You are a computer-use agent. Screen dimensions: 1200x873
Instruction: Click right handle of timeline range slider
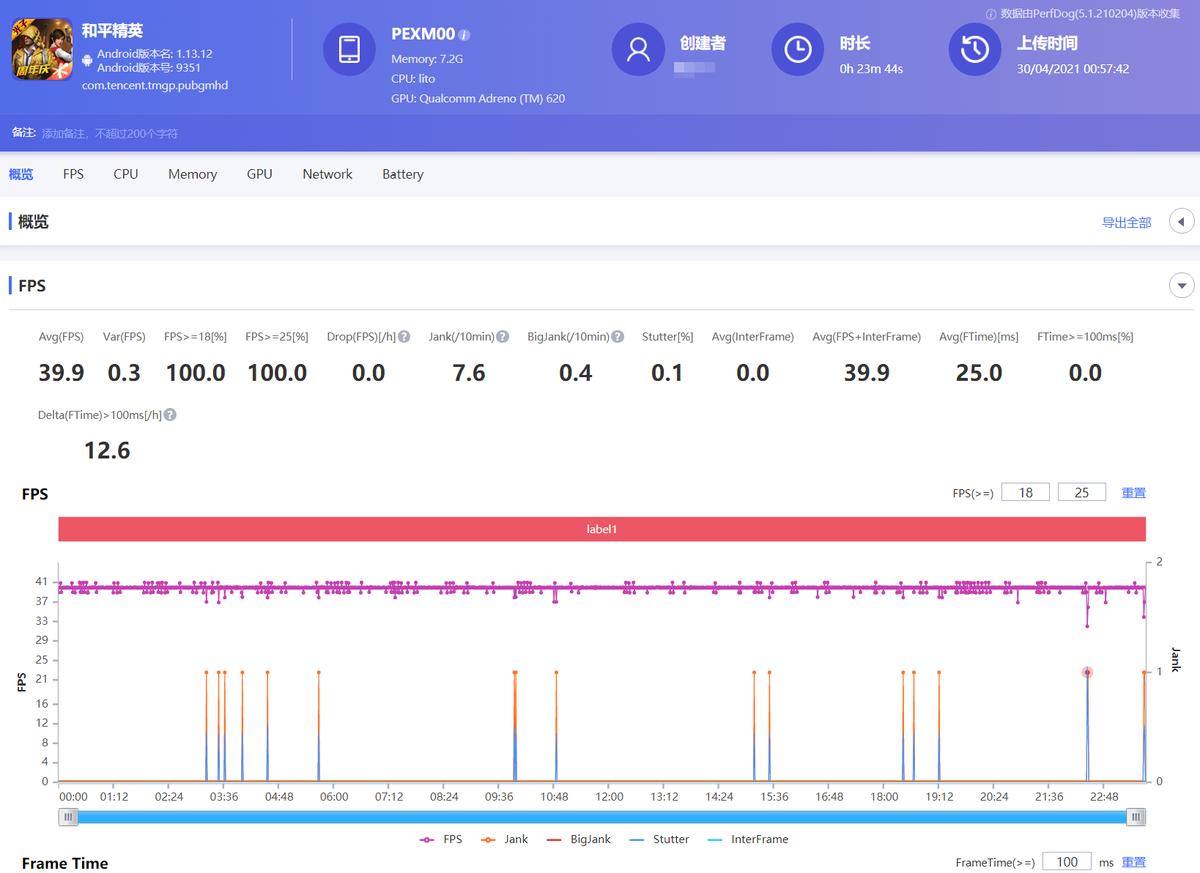point(1135,817)
